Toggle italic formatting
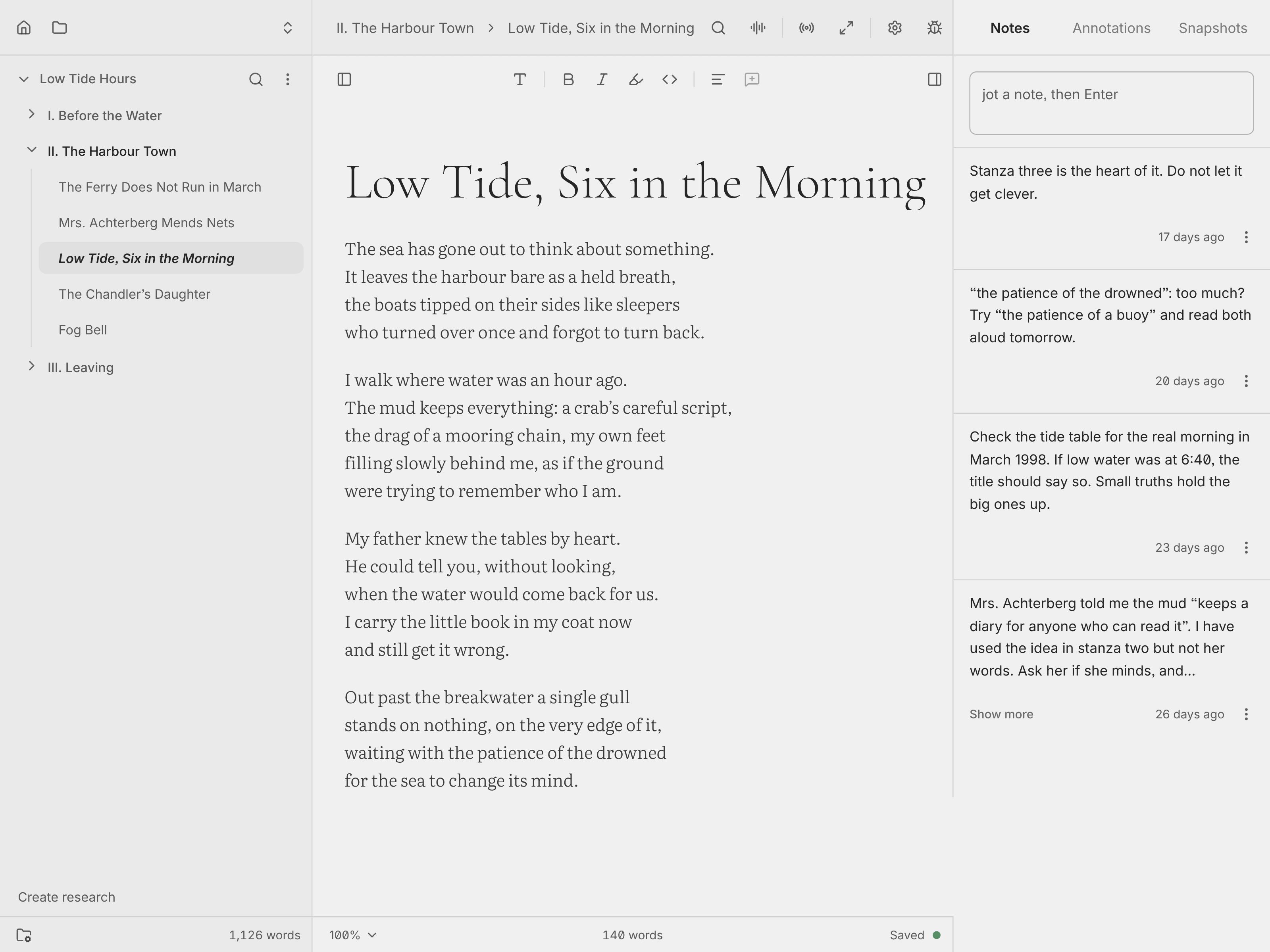 coord(602,79)
